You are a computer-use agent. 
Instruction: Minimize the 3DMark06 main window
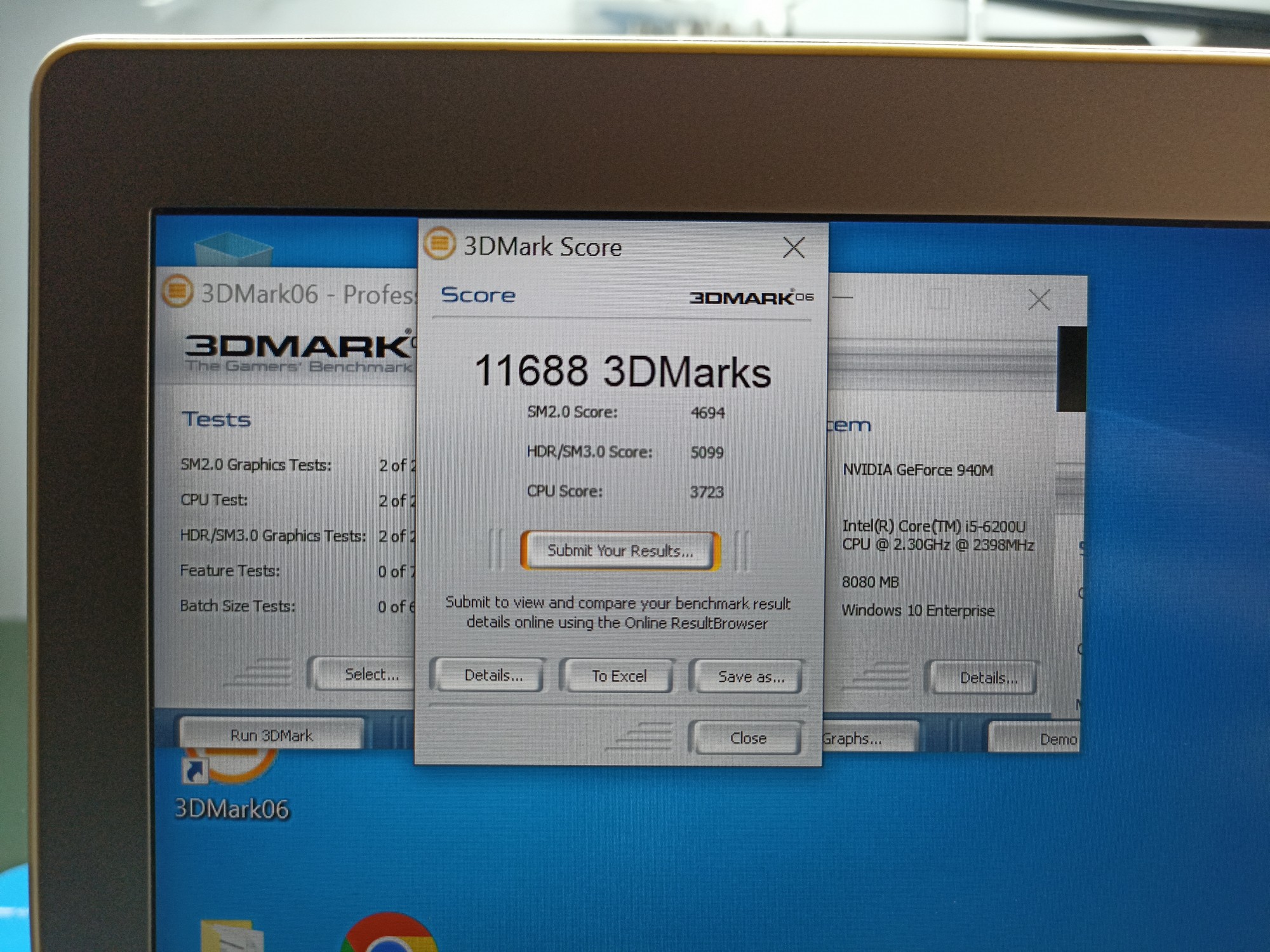point(843,297)
